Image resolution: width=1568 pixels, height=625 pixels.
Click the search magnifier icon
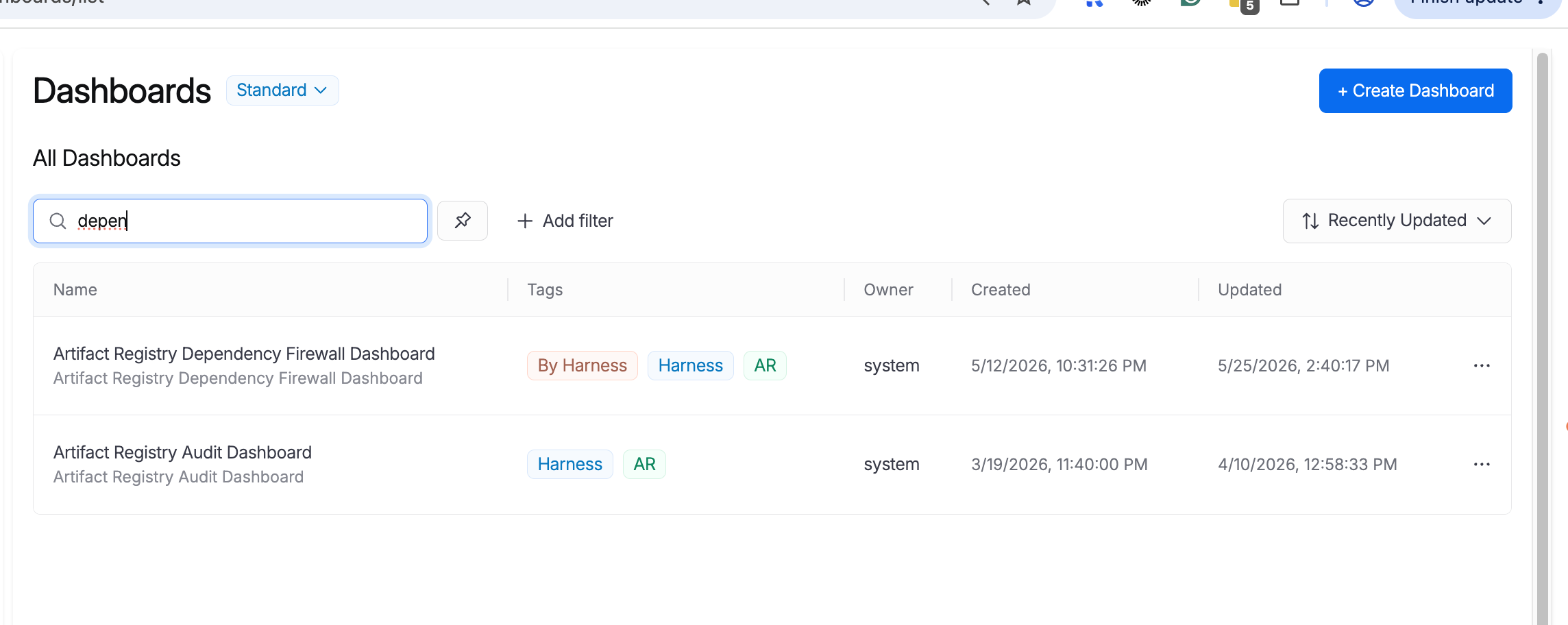[x=58, y=221]
